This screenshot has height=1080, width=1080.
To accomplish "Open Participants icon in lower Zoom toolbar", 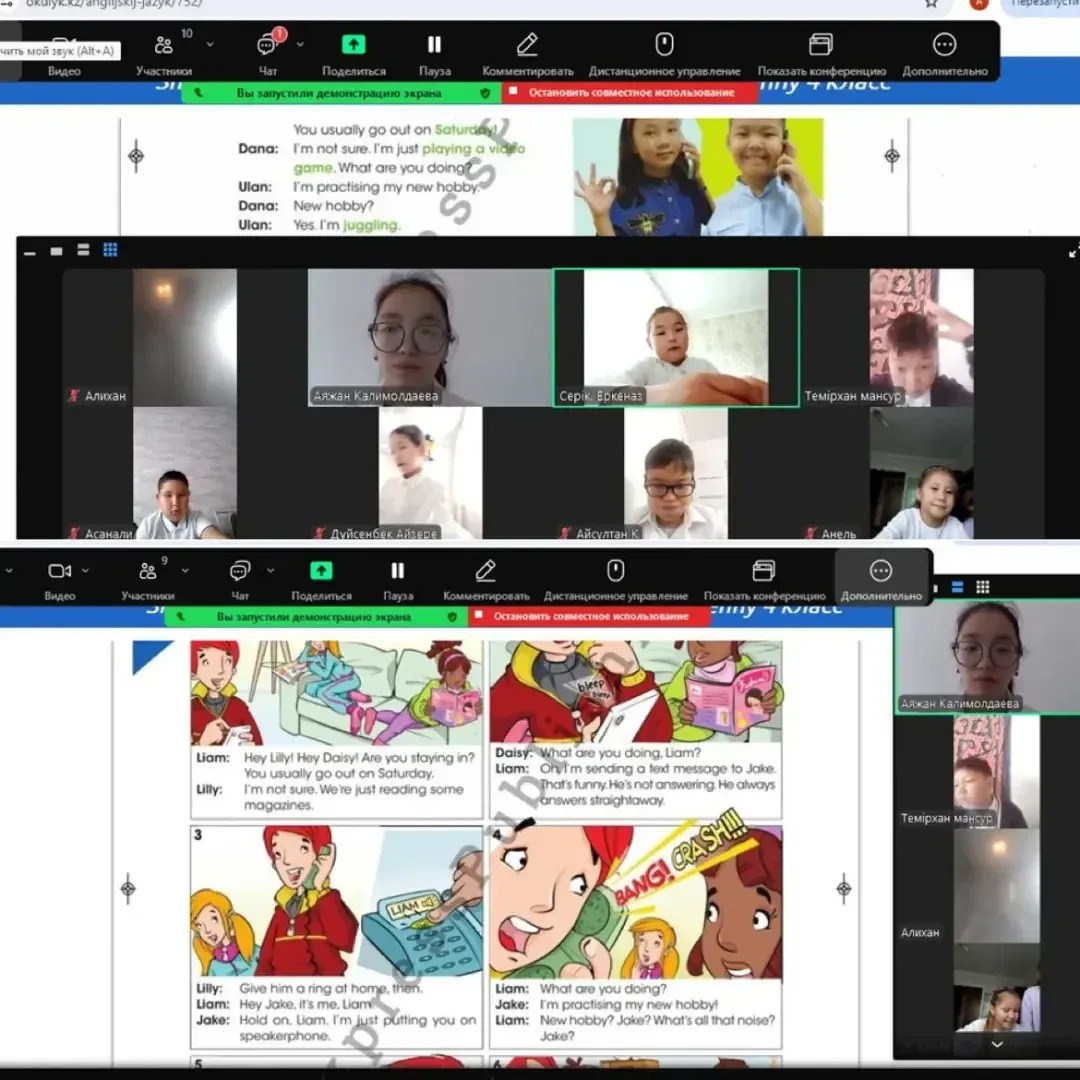I will pos(147,571).
